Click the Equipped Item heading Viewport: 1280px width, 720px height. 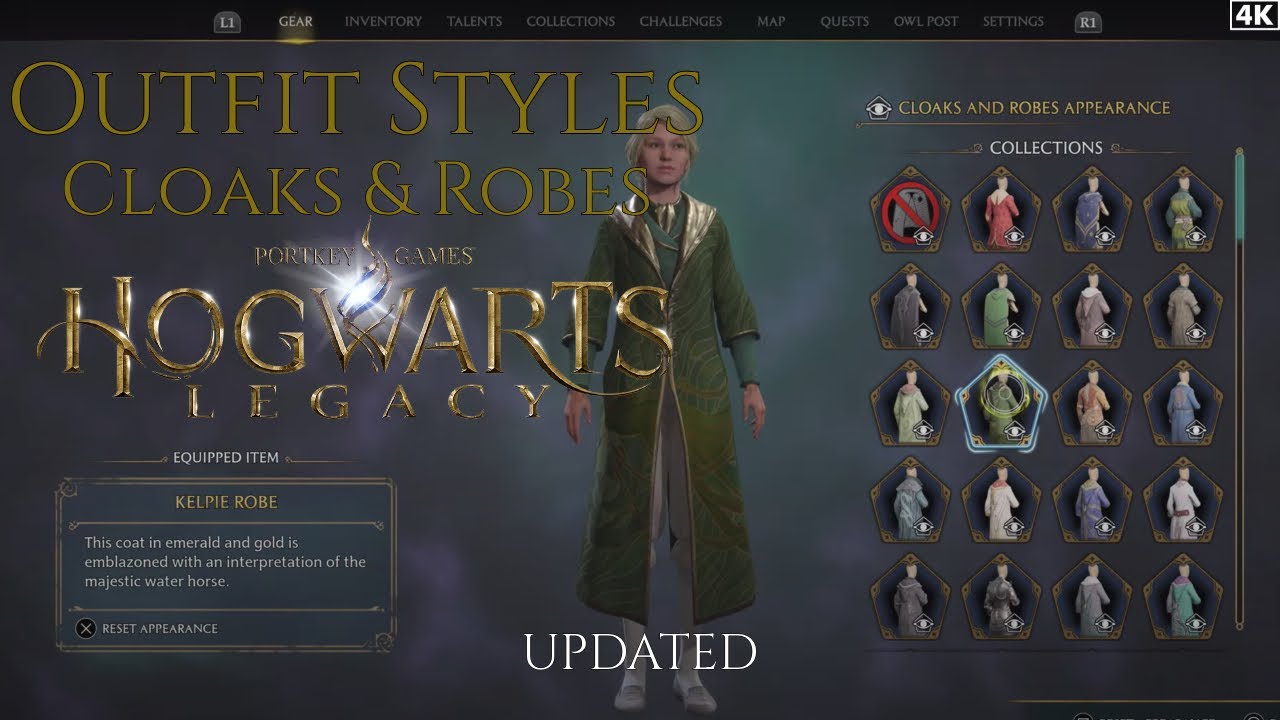tap(226, 458)
